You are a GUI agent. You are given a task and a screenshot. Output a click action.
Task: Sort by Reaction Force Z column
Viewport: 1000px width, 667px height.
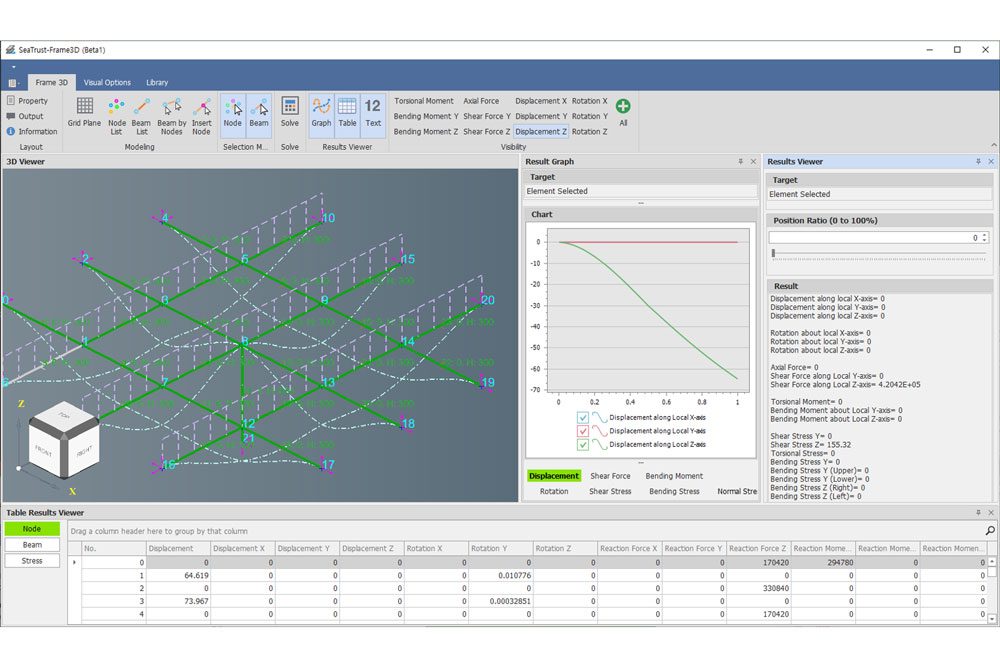coord(758,548)
